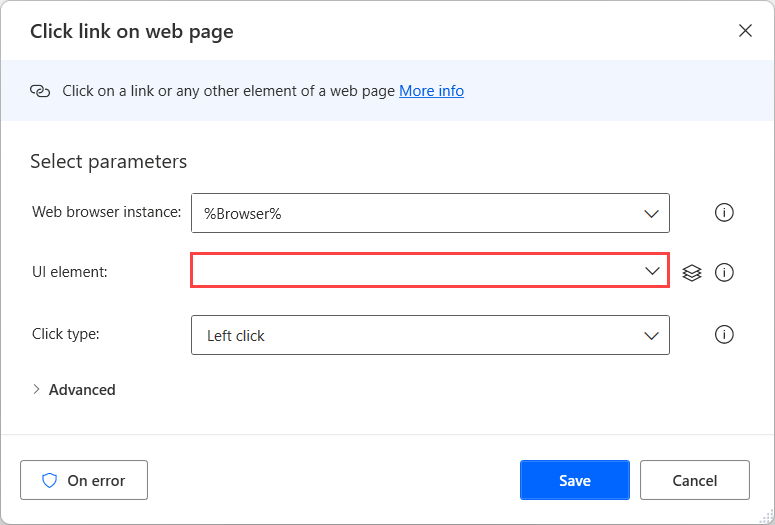Click the Advanced section label

[x=82, y=390]
